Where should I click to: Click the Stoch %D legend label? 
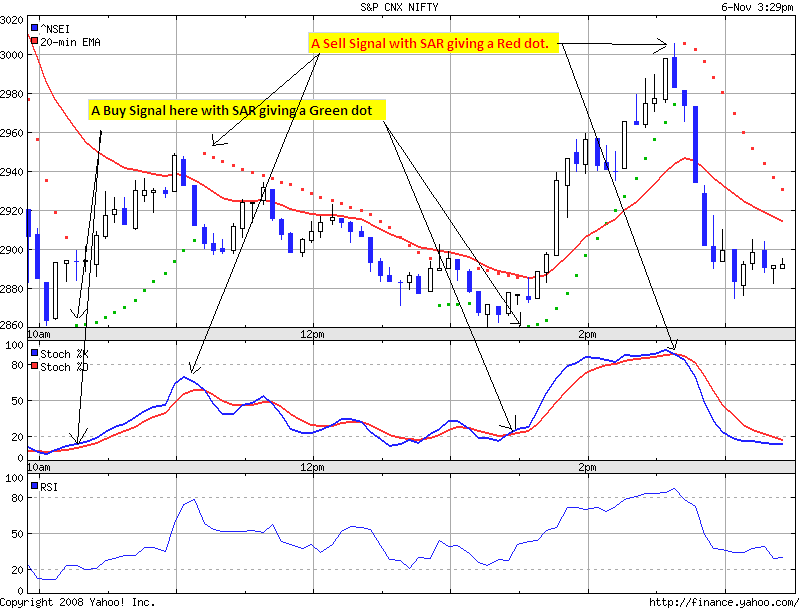64,367
